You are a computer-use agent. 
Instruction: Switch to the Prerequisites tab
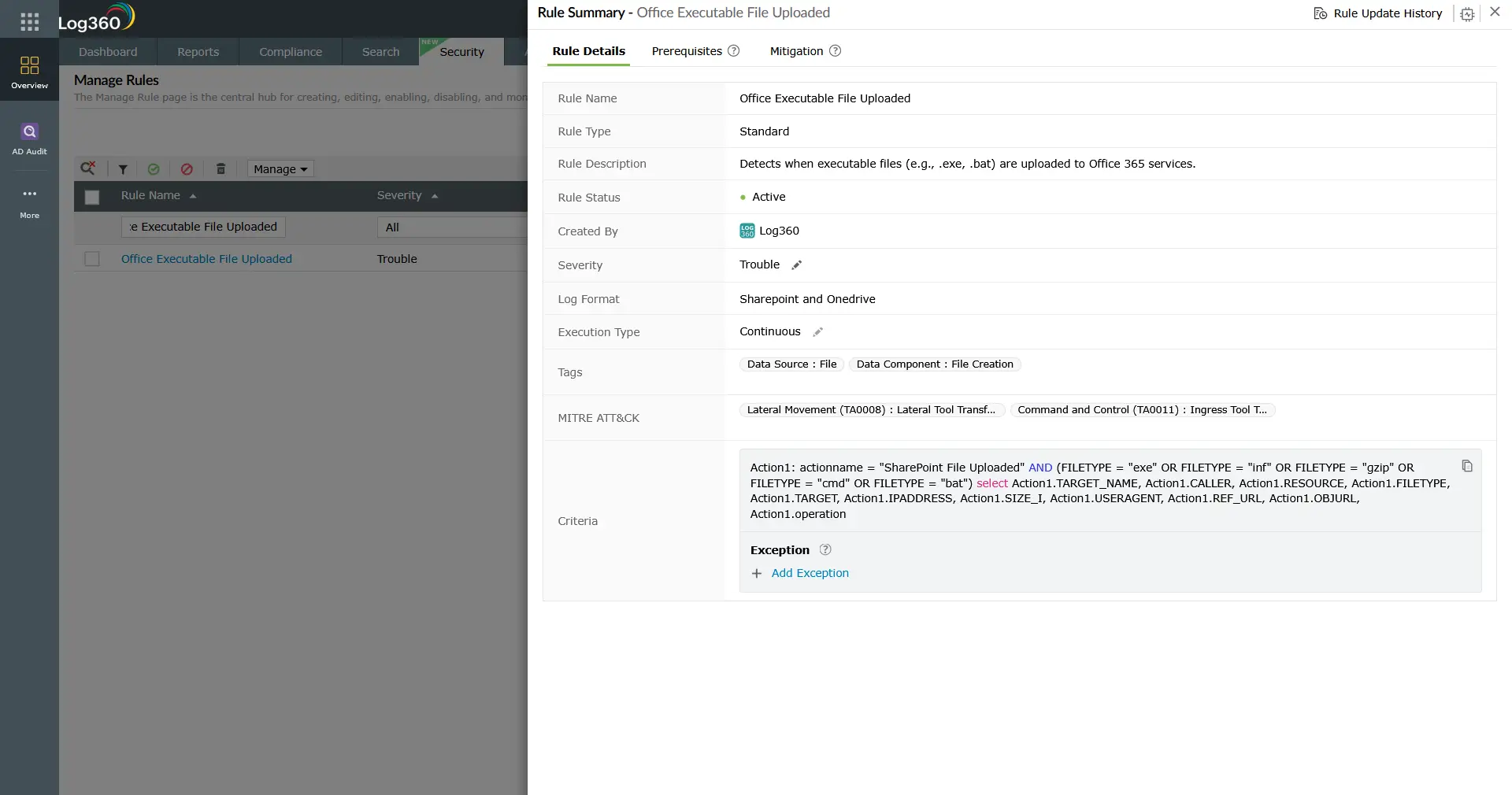coord(687,51)
